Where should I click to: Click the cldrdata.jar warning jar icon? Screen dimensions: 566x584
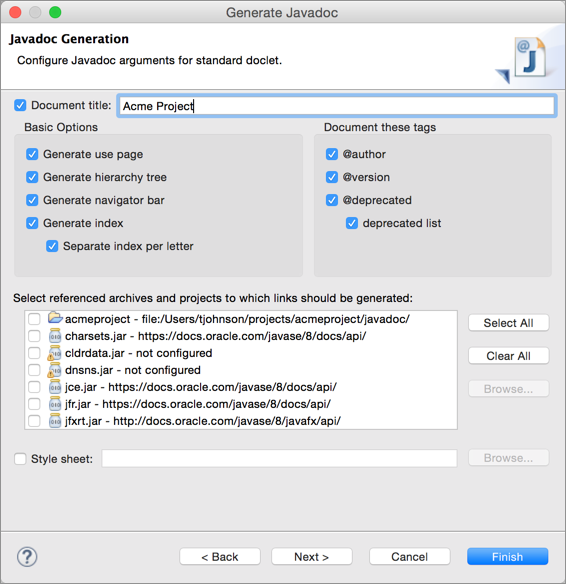[x=54, y=353]
